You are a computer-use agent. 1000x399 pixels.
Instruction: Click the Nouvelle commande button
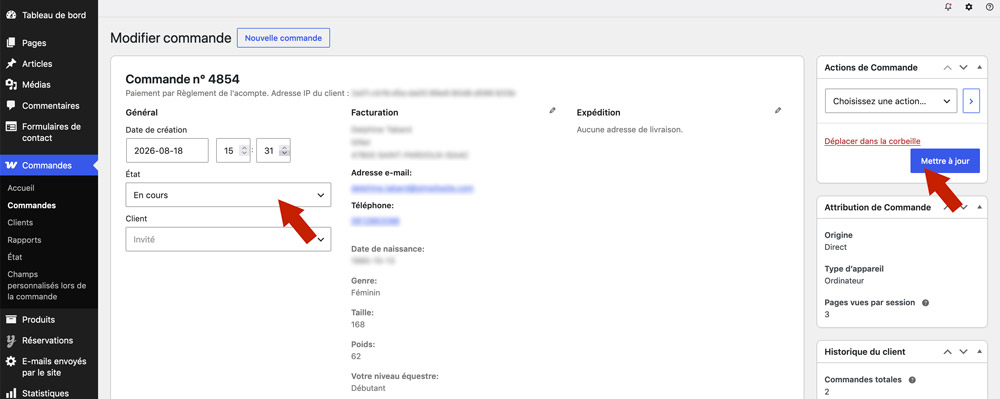tap(283, 38)
